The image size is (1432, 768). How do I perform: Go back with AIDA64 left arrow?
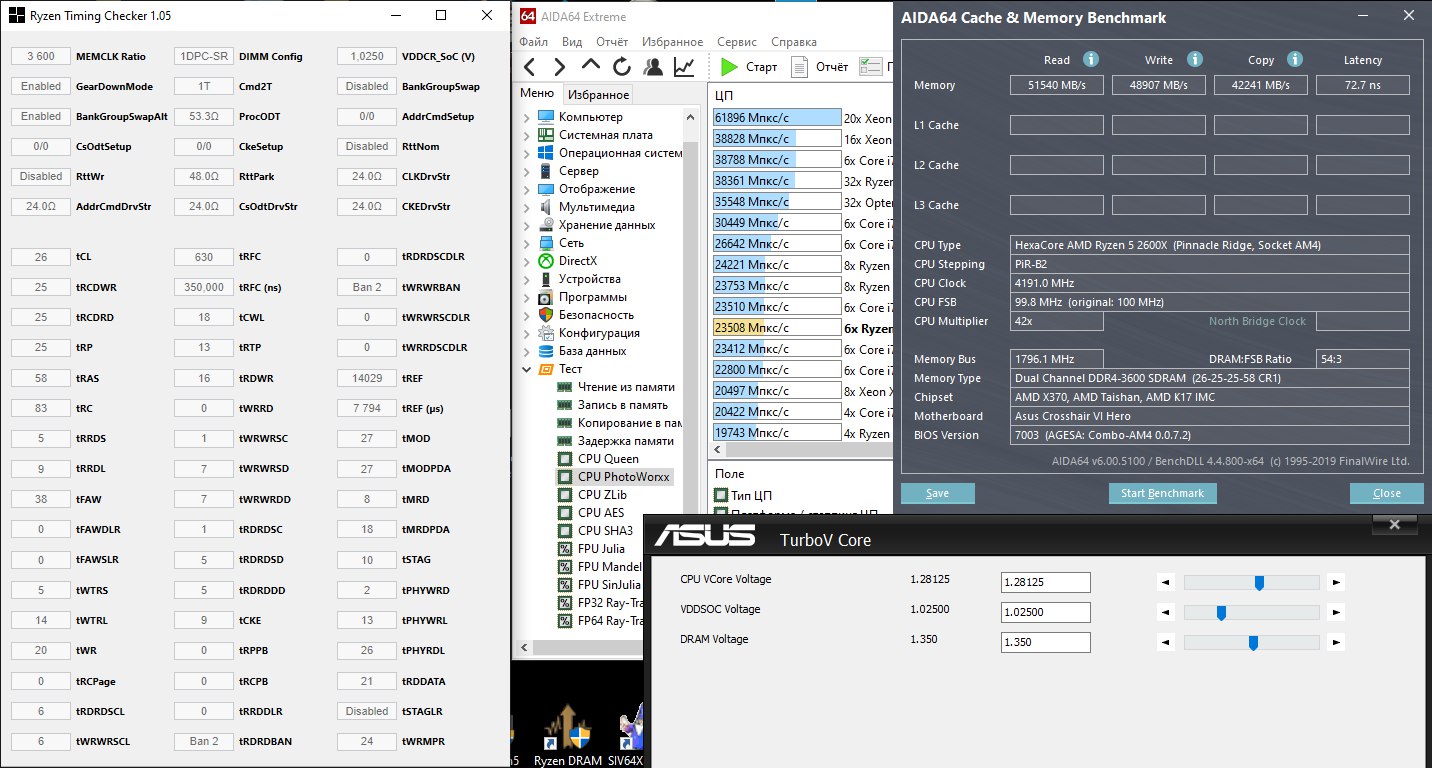530,67
